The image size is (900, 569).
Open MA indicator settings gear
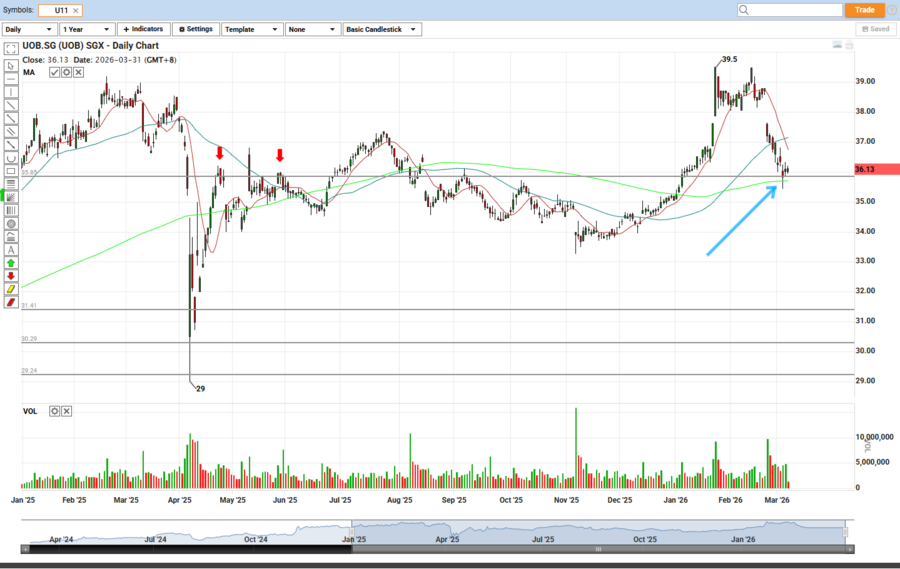pos(66,72)
